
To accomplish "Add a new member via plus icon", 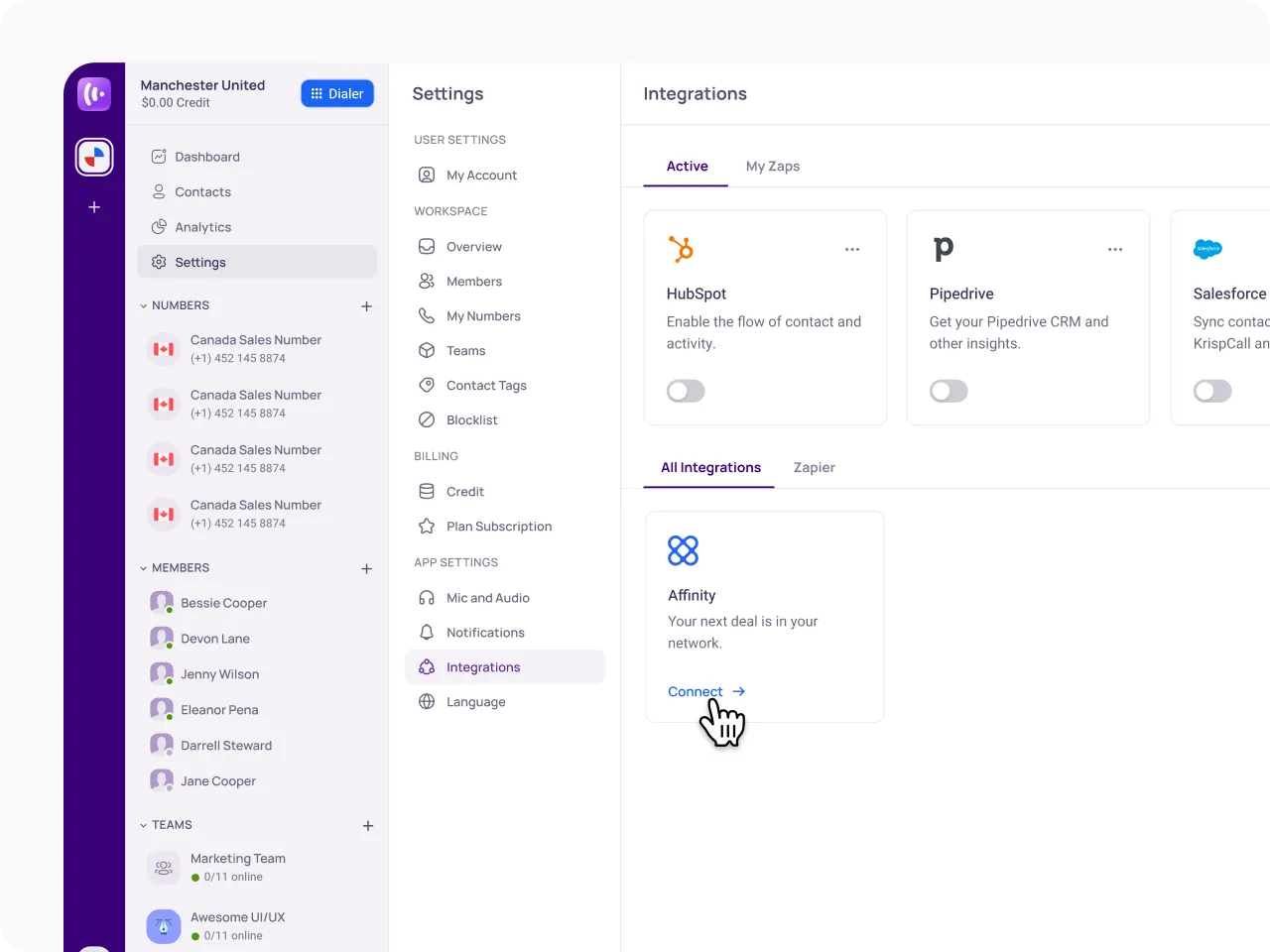I will coord(367,569).
